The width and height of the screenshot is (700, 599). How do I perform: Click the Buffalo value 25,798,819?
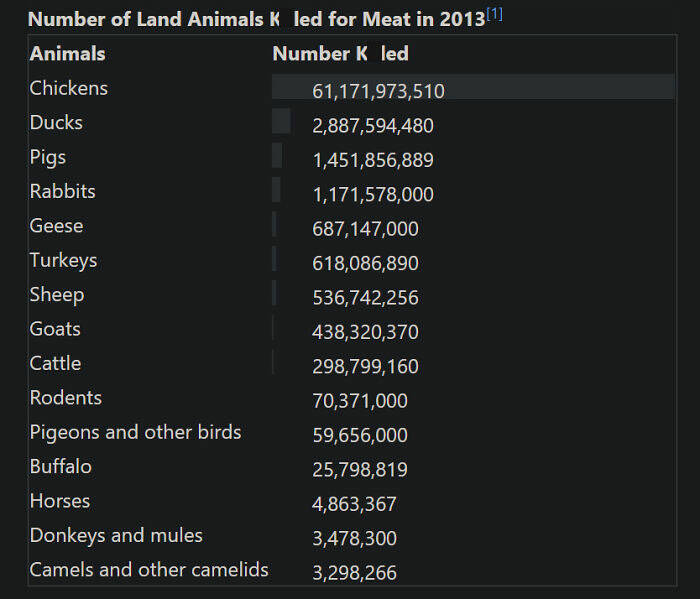[x=360, y=470]
